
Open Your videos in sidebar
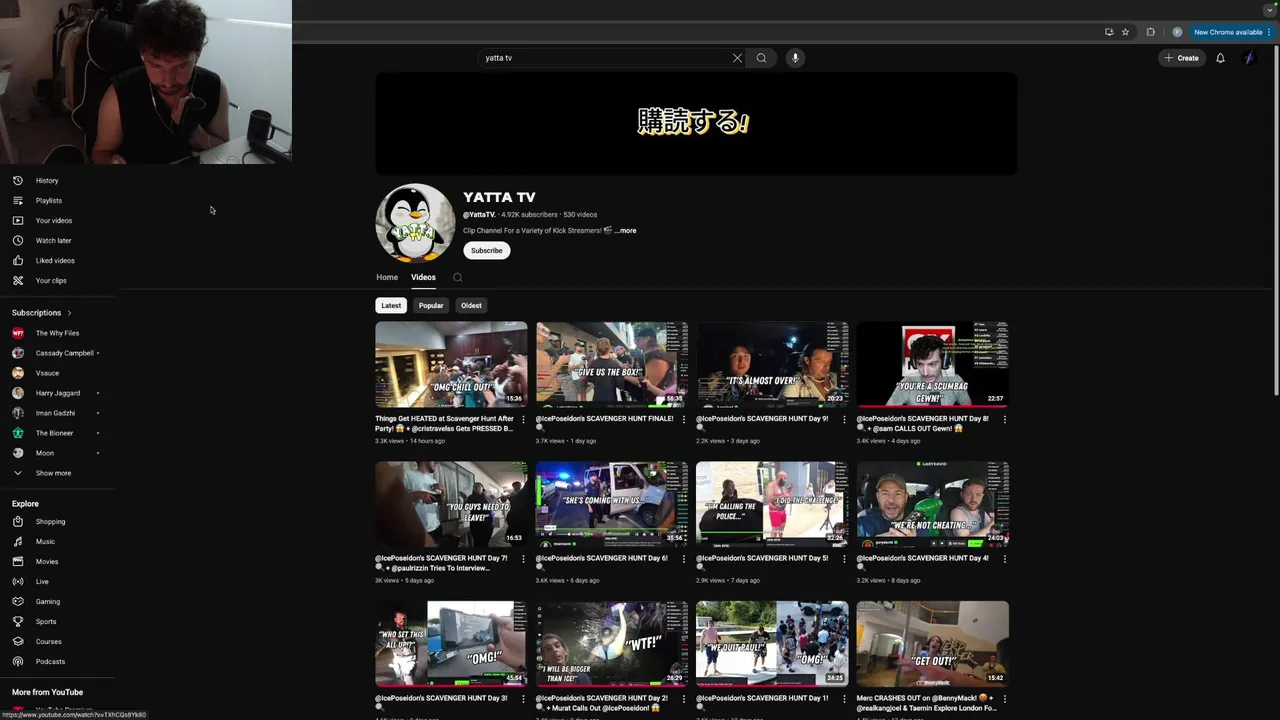(53, 221)
